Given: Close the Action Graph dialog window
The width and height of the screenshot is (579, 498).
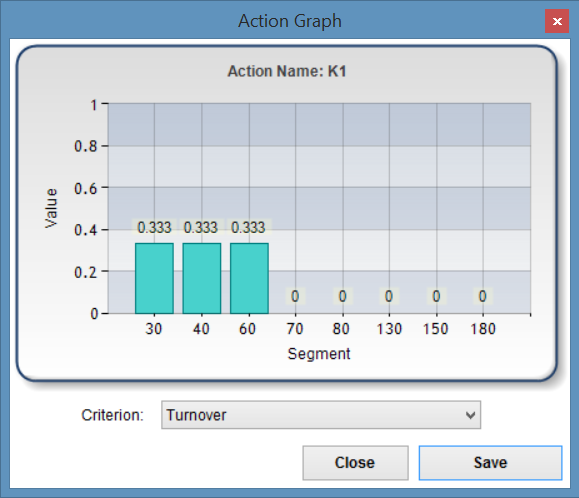Looking at the screenshot, I should click(x=557, y=21).
